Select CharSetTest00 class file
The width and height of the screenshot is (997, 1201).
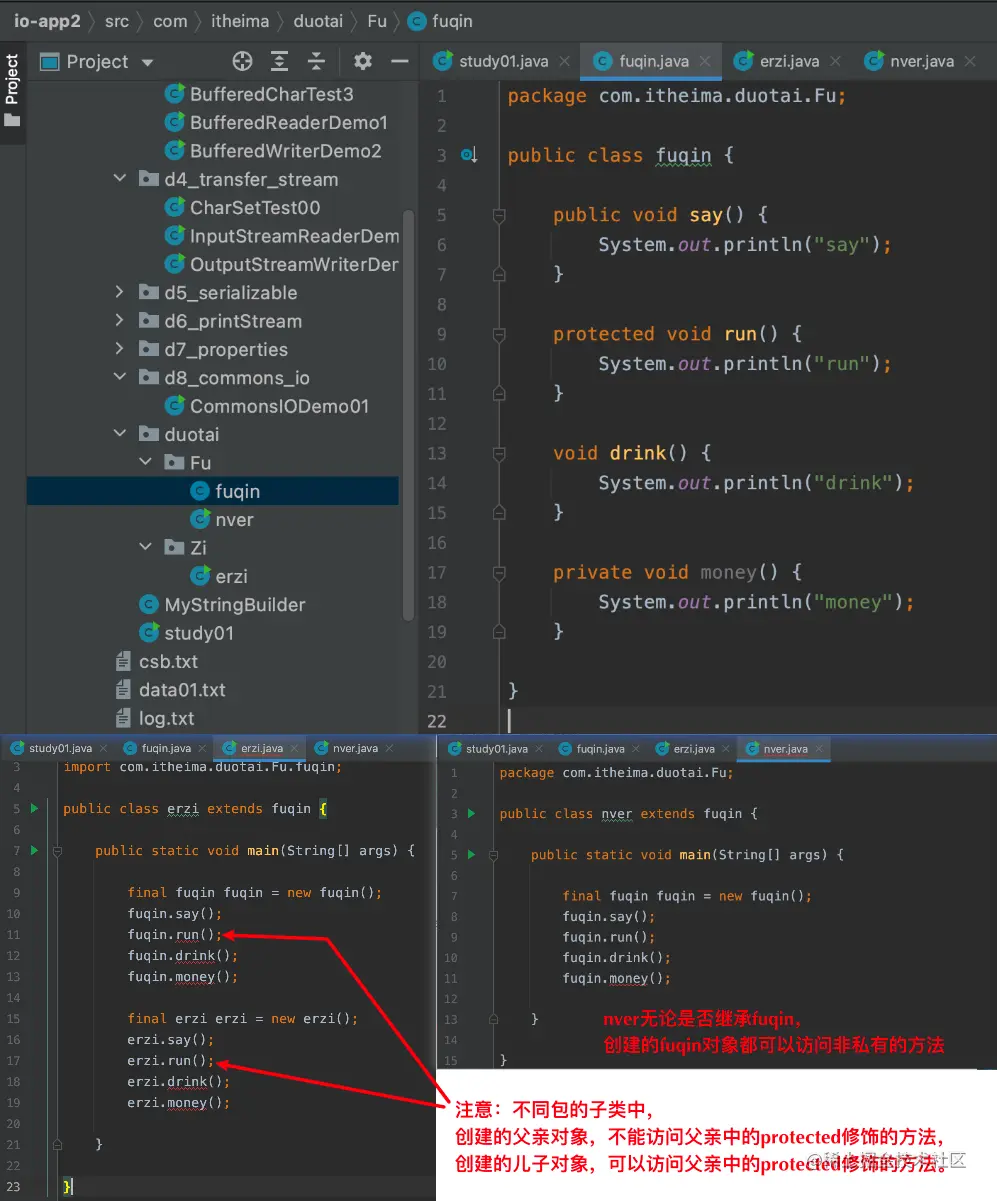coord(243,208)
